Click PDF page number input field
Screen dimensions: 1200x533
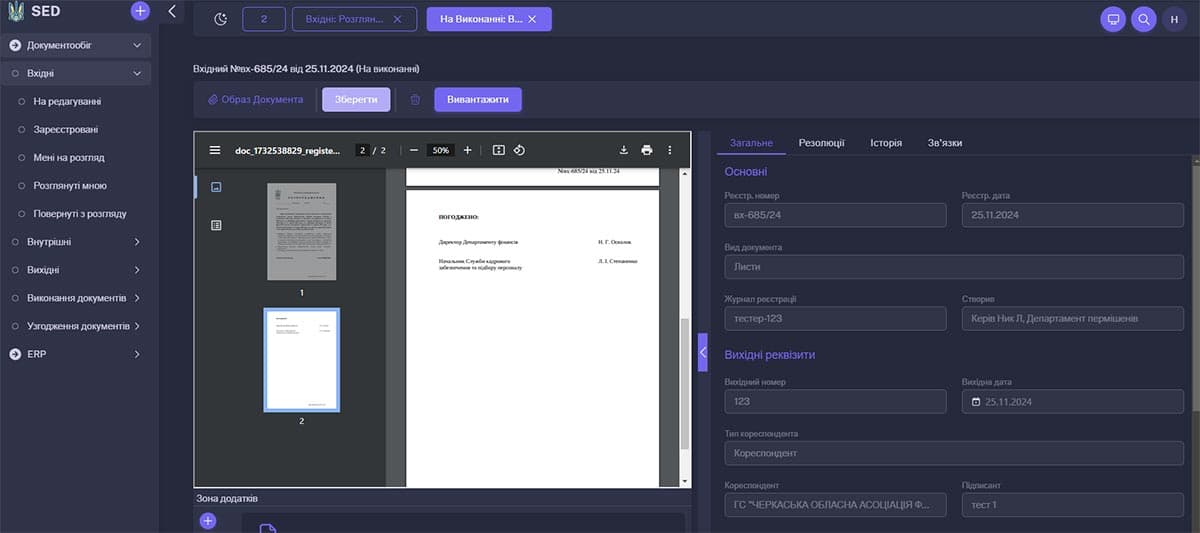click(362, 150)
